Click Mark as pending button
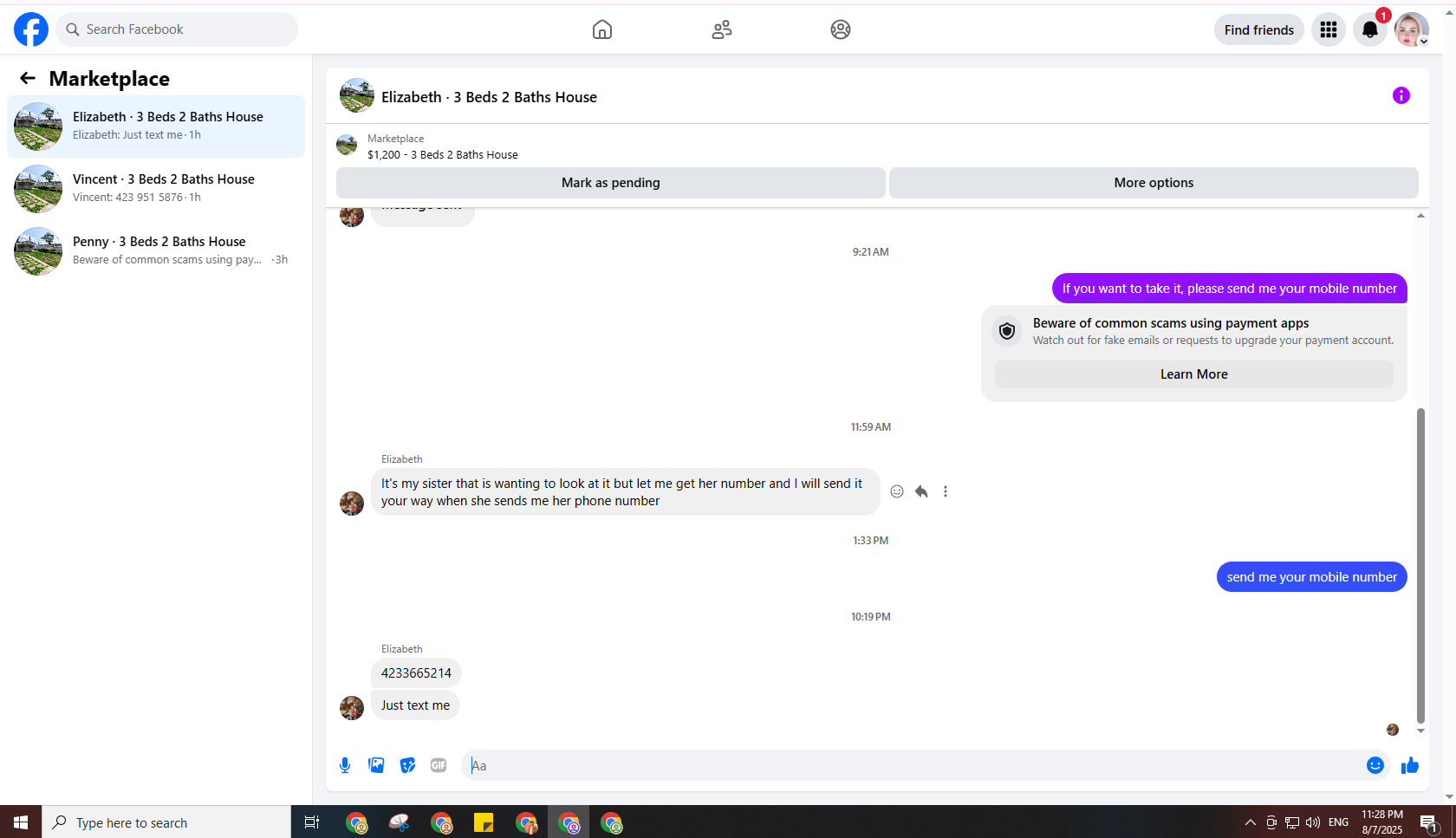This screenshot has height=838, width=1456. [x=611, y=183]
